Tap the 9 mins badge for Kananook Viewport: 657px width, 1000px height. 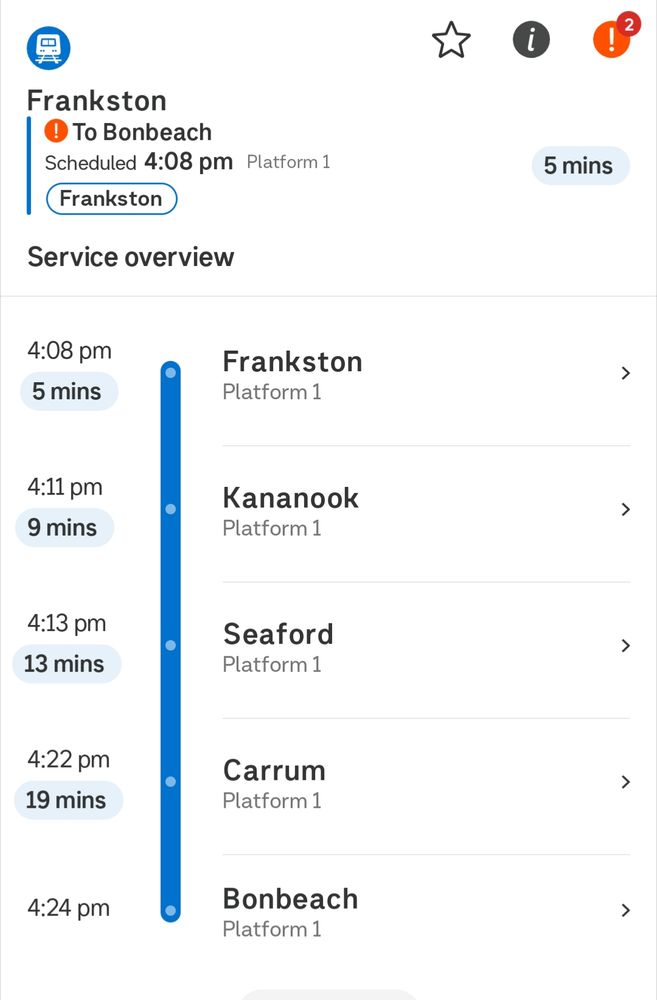pyautogui.click(x=63, y=528)
